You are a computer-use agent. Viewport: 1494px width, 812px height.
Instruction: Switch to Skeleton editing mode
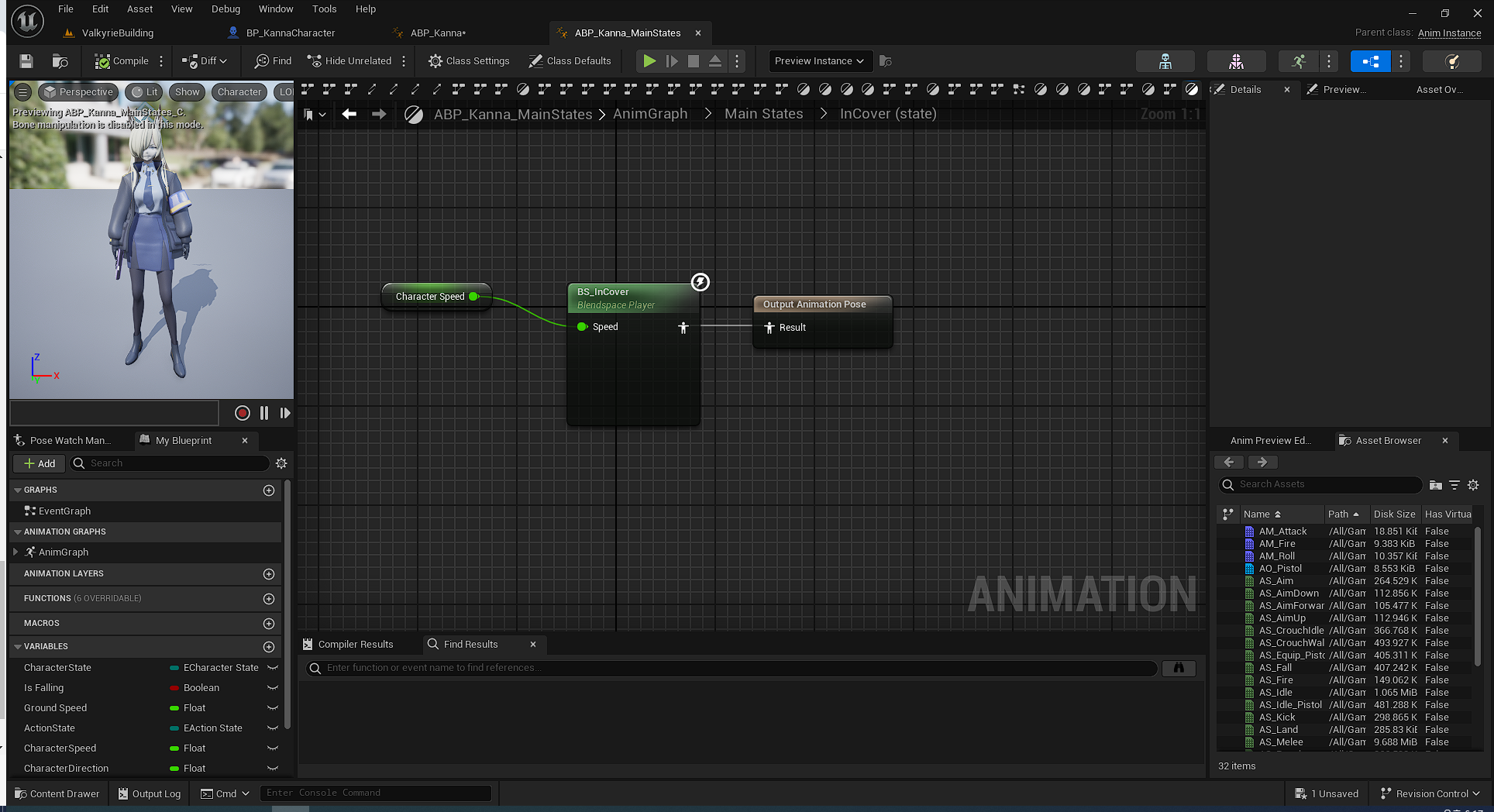(1165, 61)
